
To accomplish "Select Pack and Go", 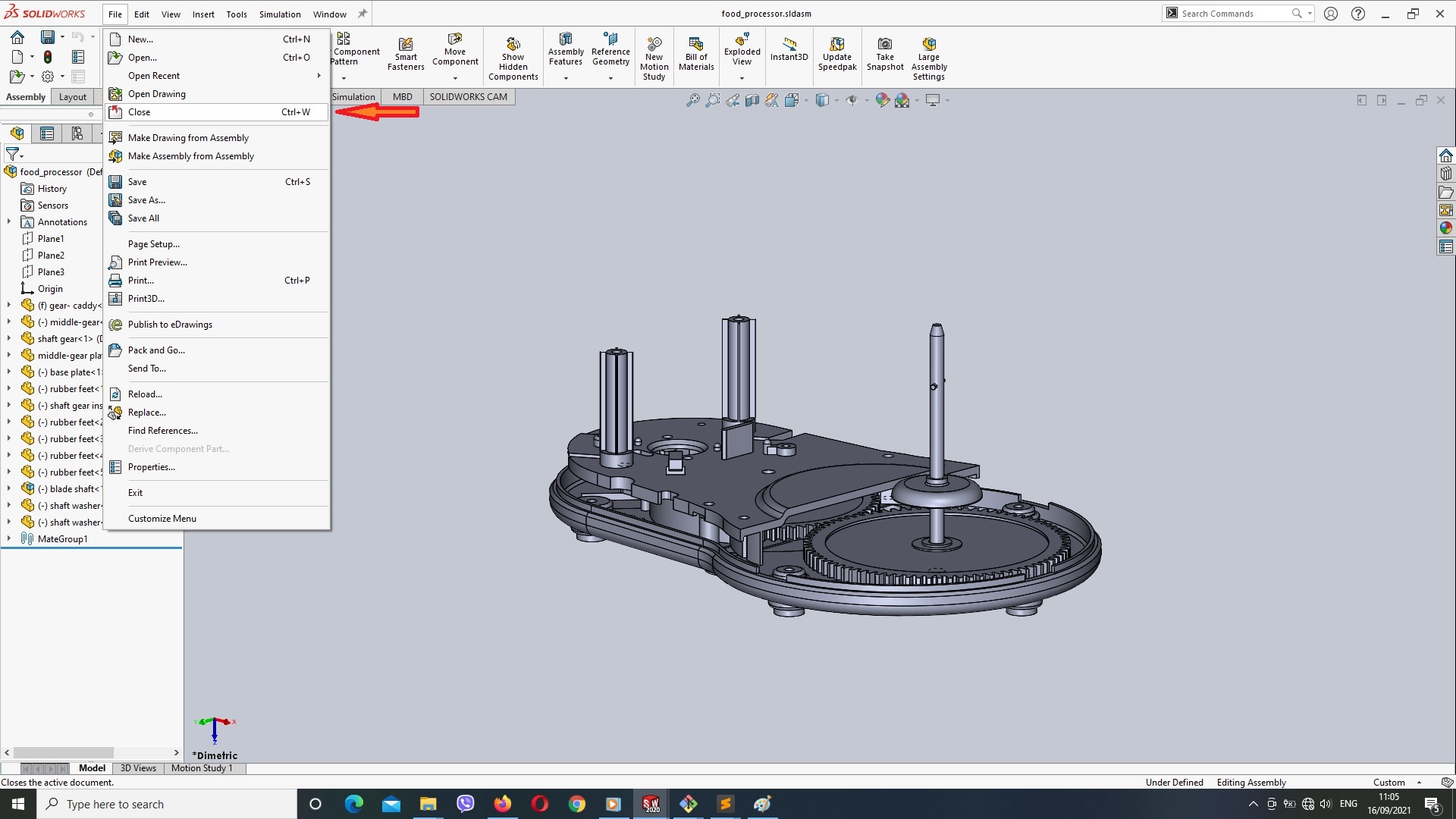I will coord(217,350).
